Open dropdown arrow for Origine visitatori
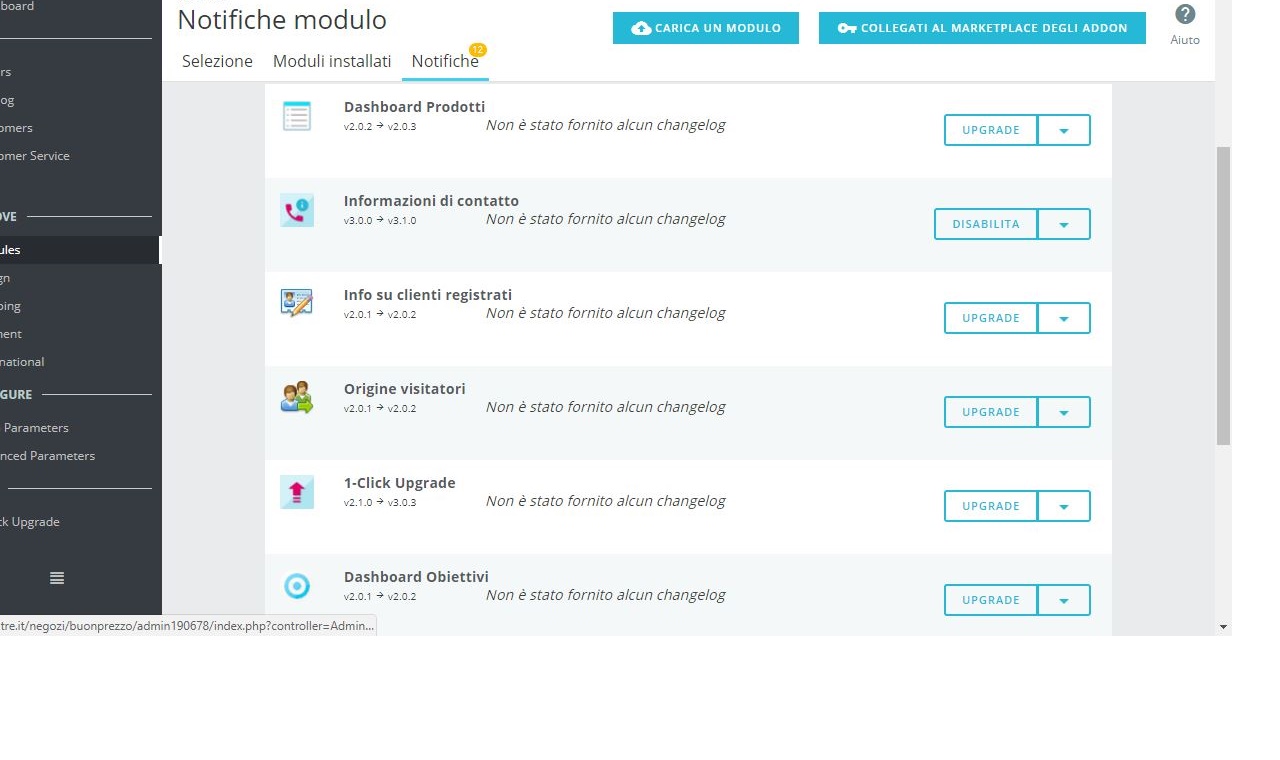 1064,412
